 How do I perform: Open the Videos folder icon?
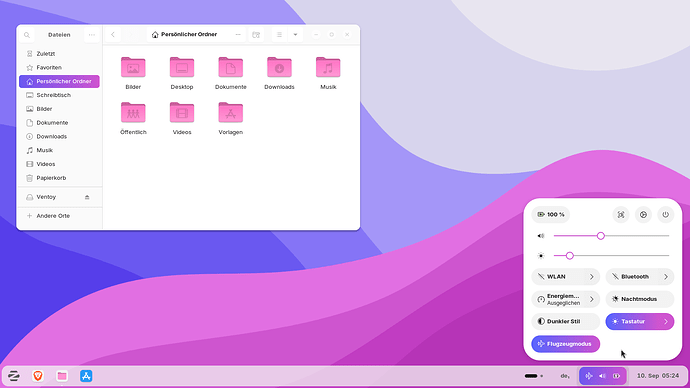[x=182, y=113]
